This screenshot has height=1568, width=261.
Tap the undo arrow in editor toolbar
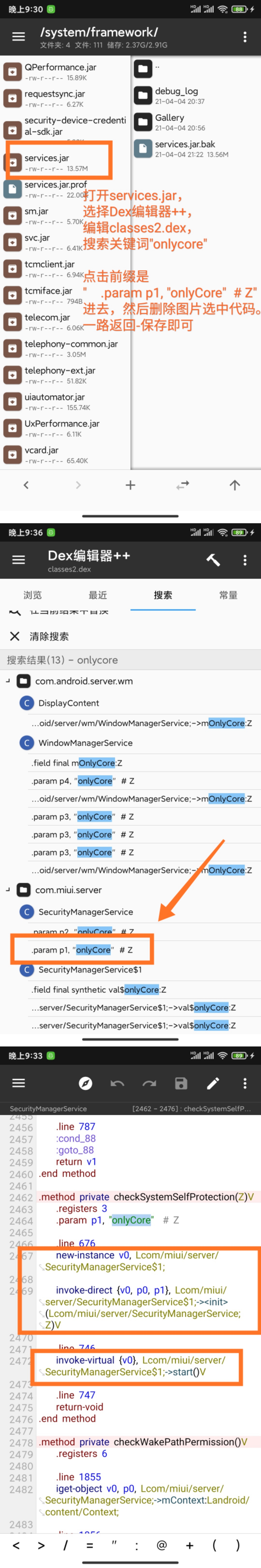[x=117, y=1083]
